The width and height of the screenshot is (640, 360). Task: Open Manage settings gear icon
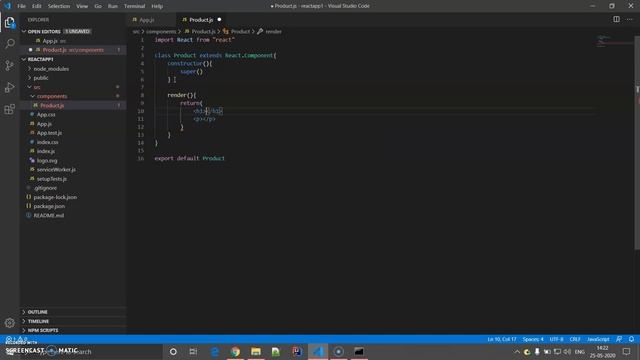[x=10, y=323]
